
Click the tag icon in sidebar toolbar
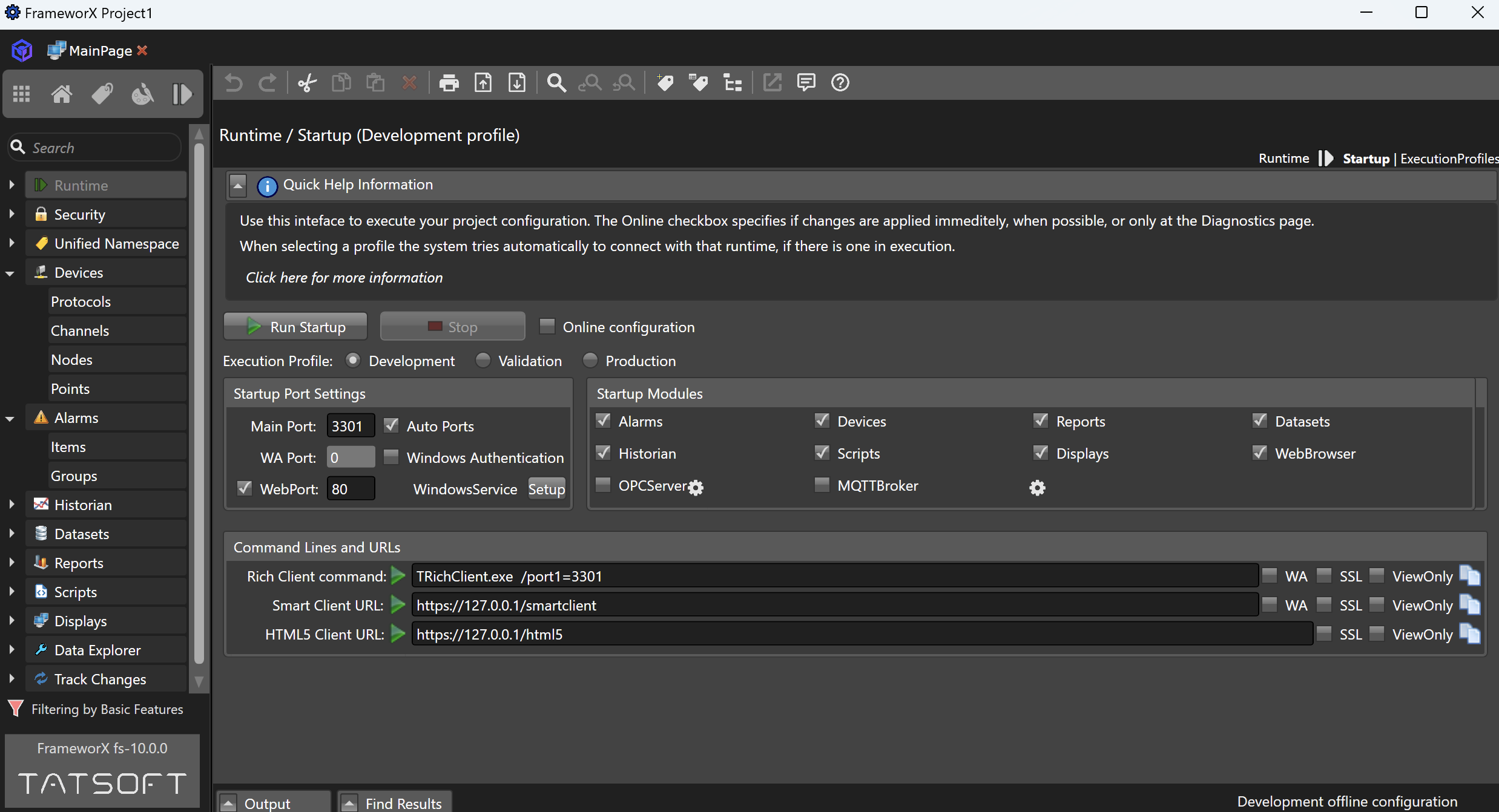[x=102, y=94]
